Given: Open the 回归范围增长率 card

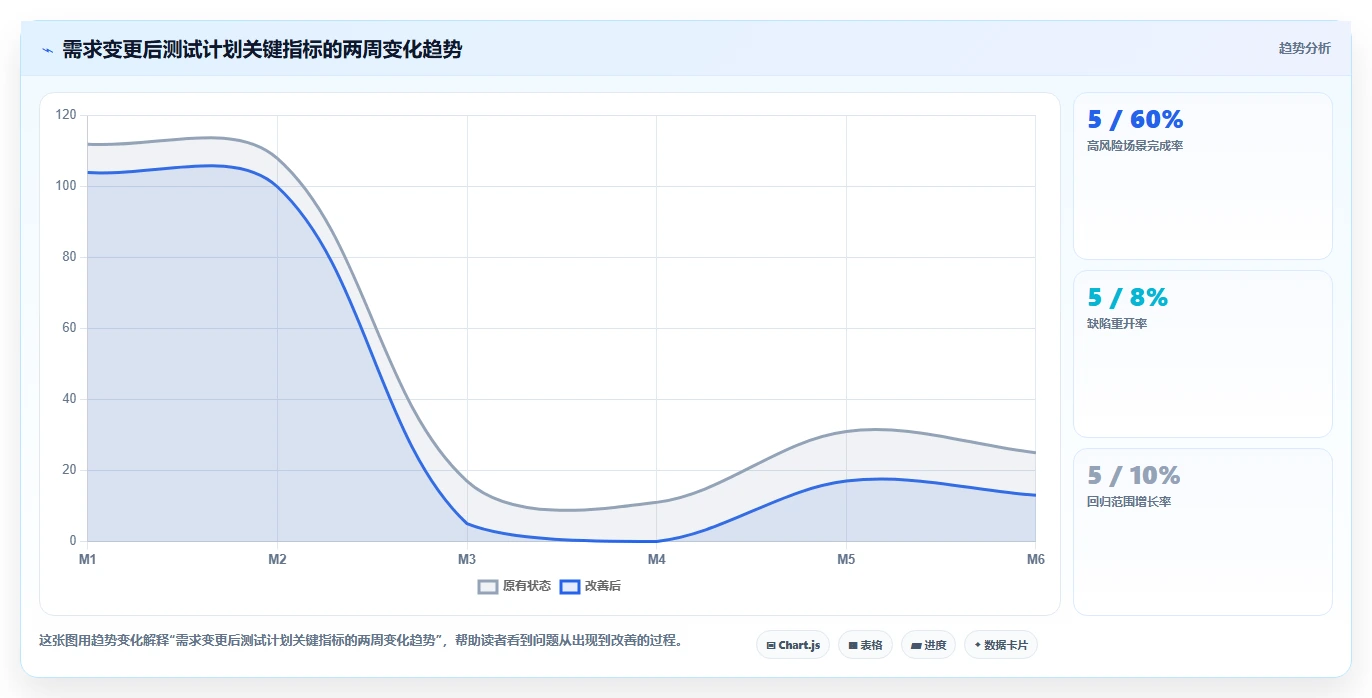Looking at the screenshot, I should tap(1202, 532).
